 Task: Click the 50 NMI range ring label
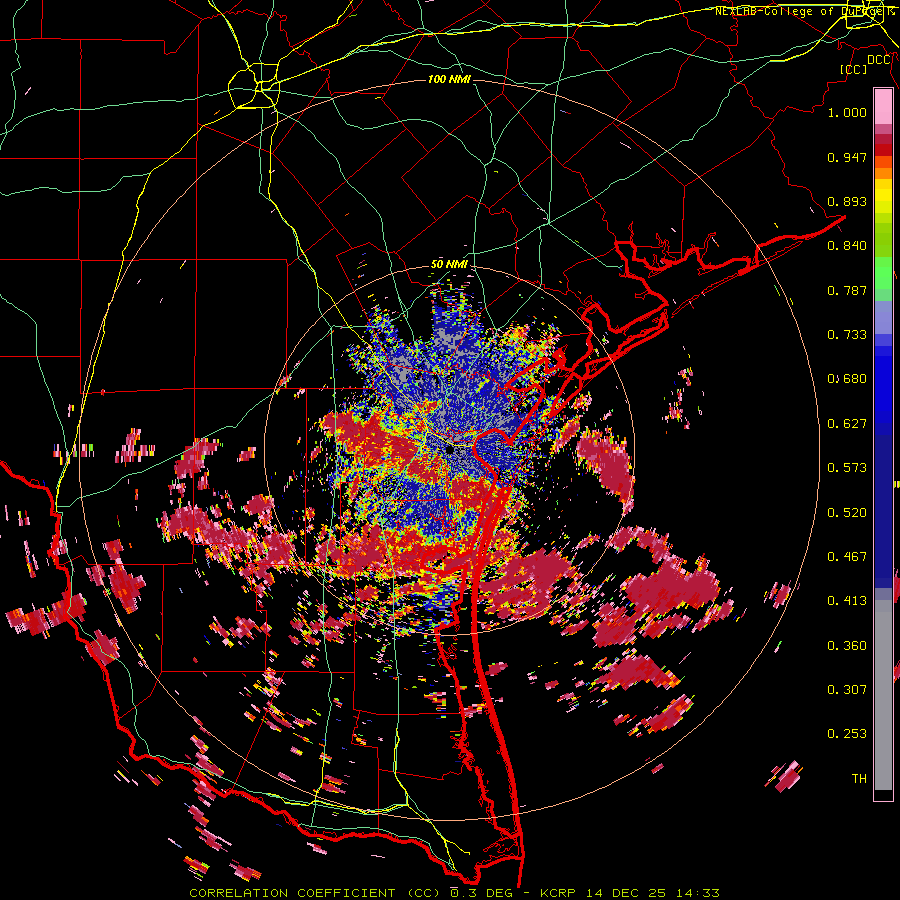tap(449, 265)
